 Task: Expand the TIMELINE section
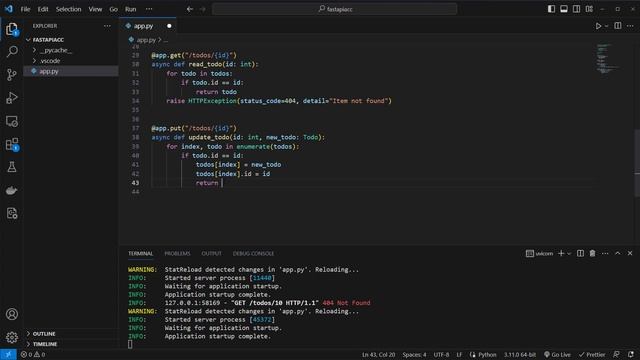44,344
